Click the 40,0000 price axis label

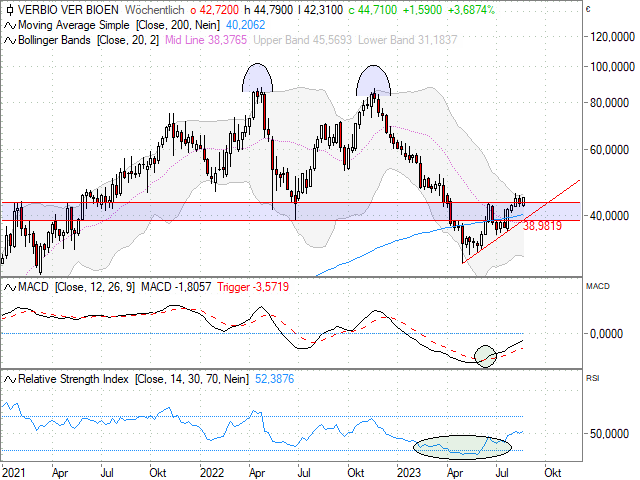(x=609, y=216)
